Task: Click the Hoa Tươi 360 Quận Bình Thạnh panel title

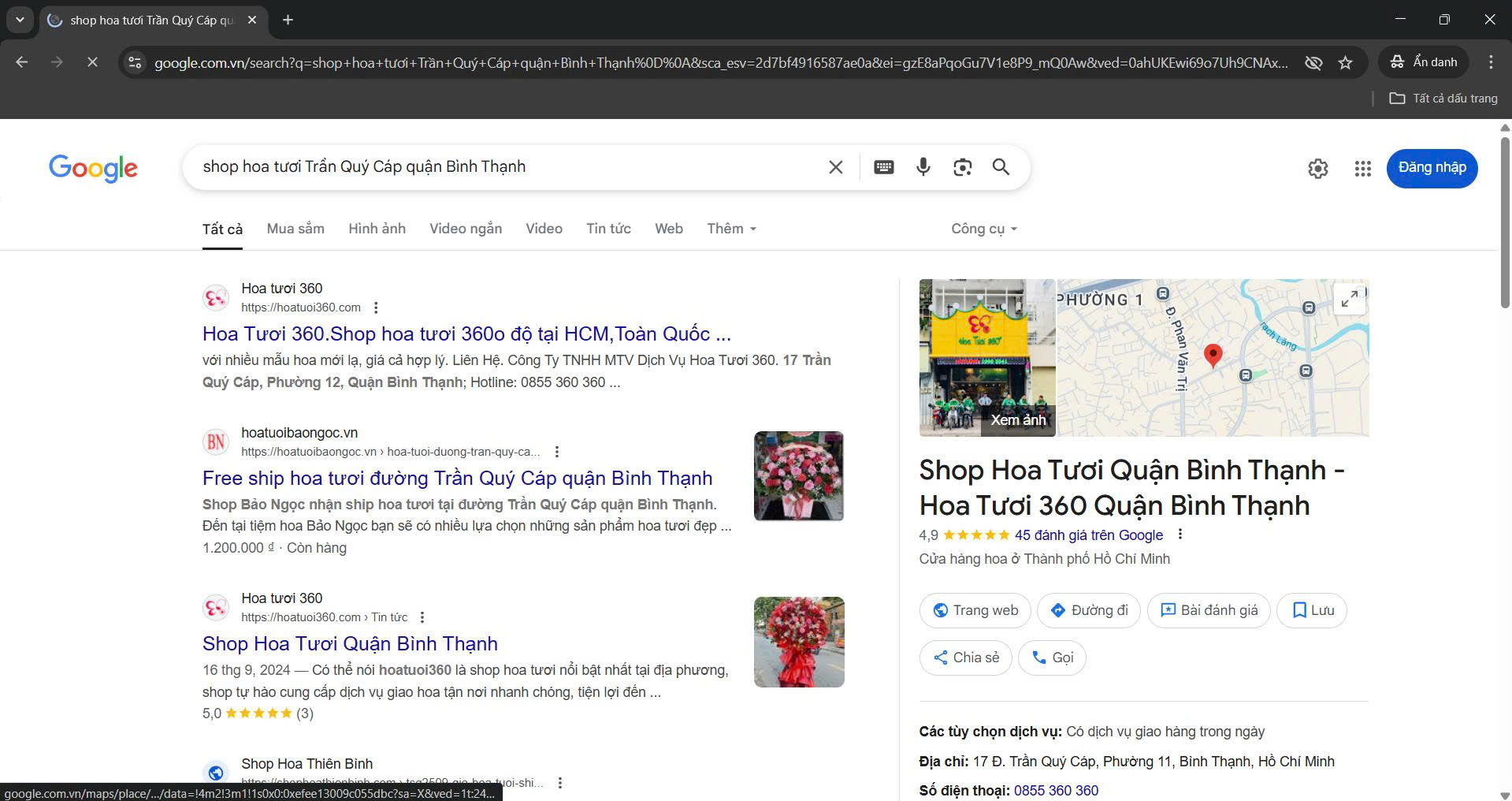Action: coord(1132,488)
